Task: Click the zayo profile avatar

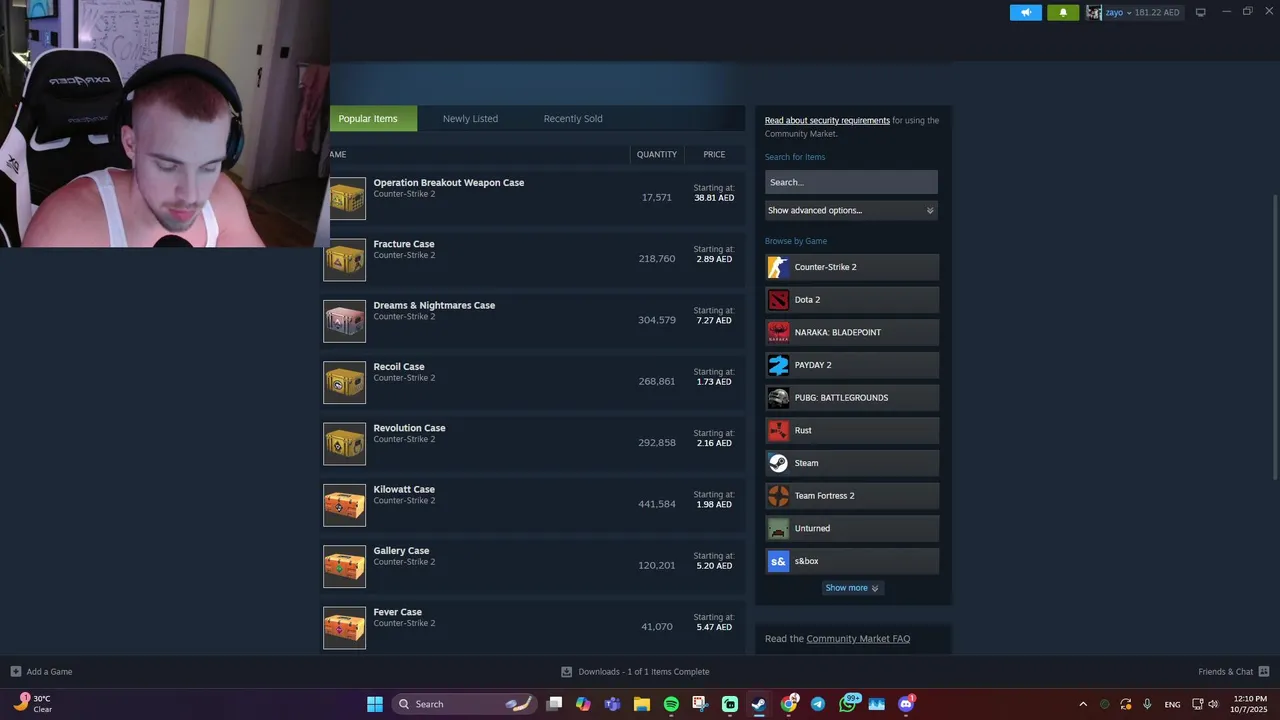Action: click(1094, 12)
